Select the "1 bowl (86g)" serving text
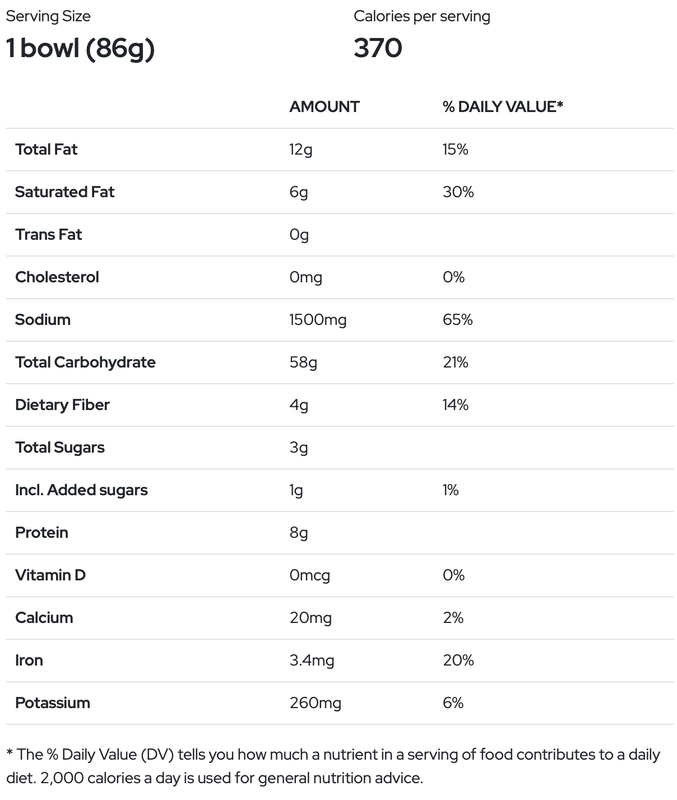 [x=81, y=48]
